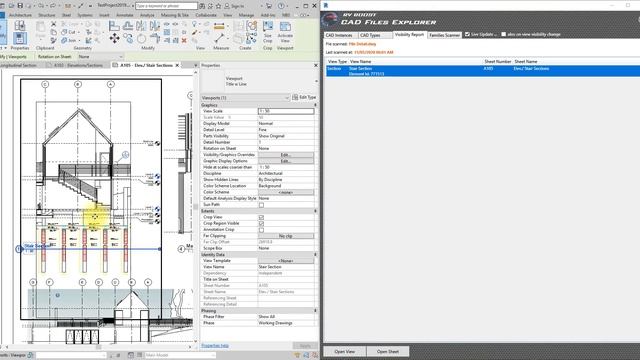The image size is (640, 360).
Task: Click the Favorites star icon in title bar
Action: coord(218,6)
